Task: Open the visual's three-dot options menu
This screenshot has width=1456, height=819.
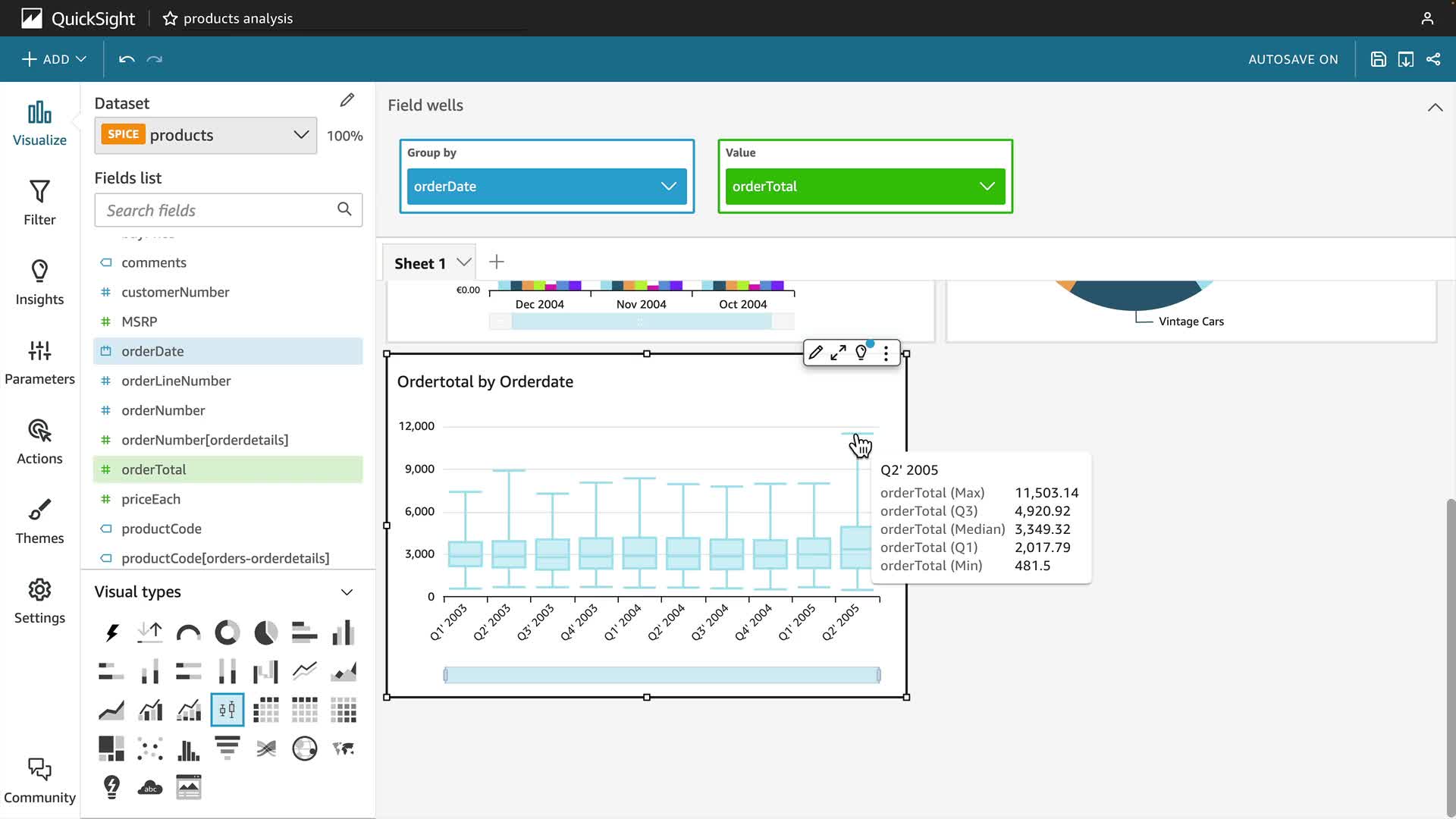Action: point(886,353)
